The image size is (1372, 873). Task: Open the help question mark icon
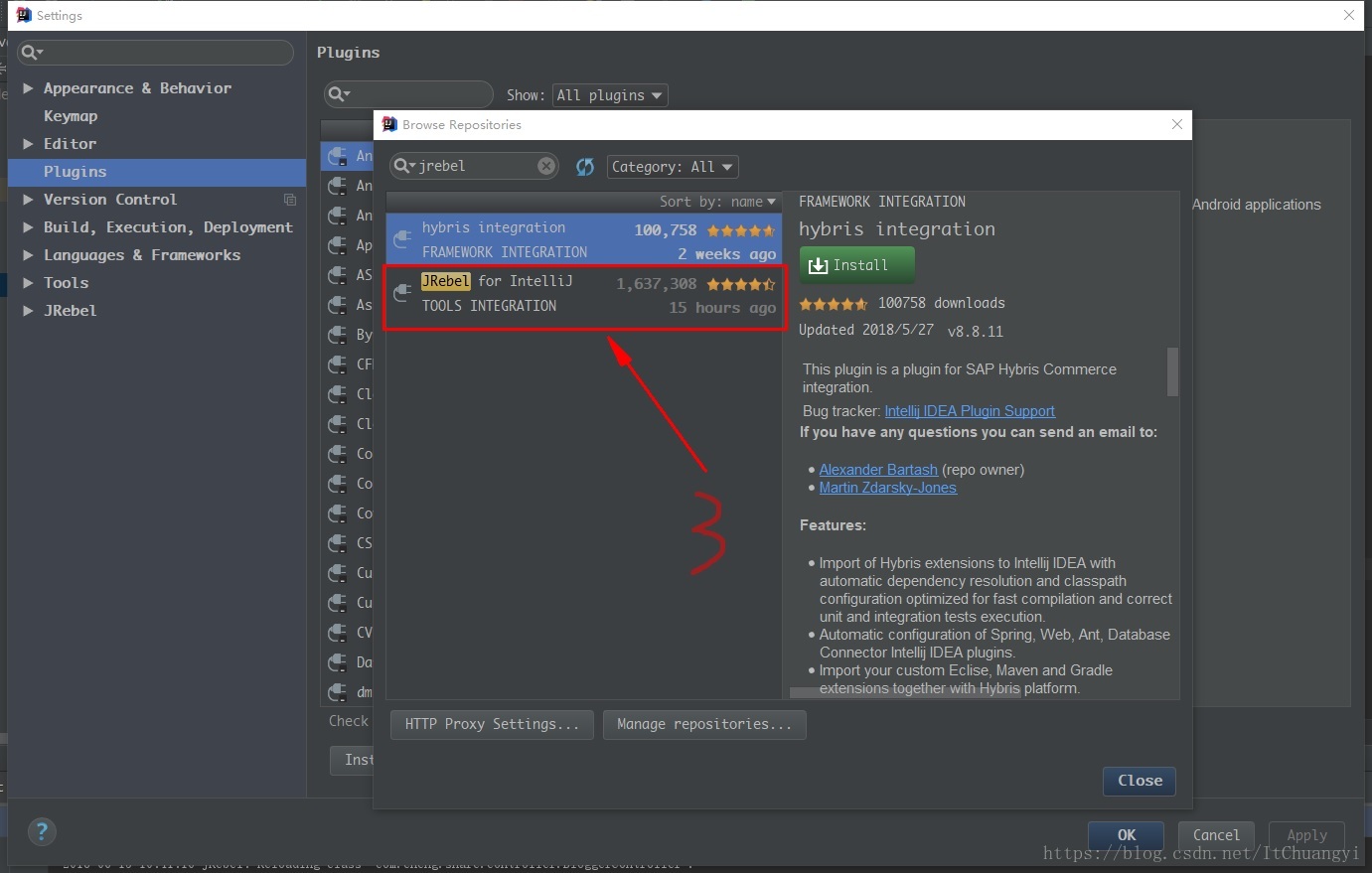point(42,832)
